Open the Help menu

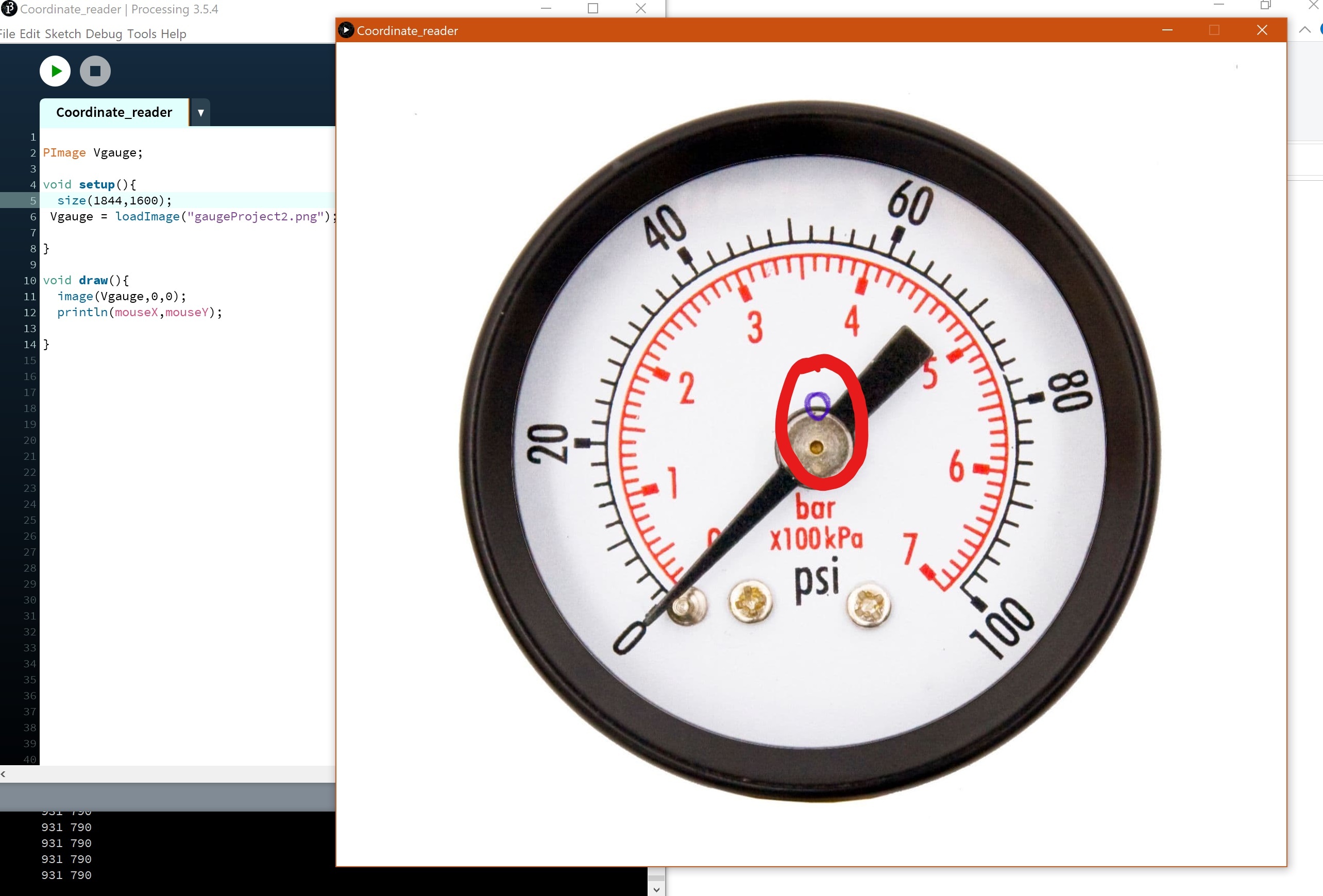173,34
